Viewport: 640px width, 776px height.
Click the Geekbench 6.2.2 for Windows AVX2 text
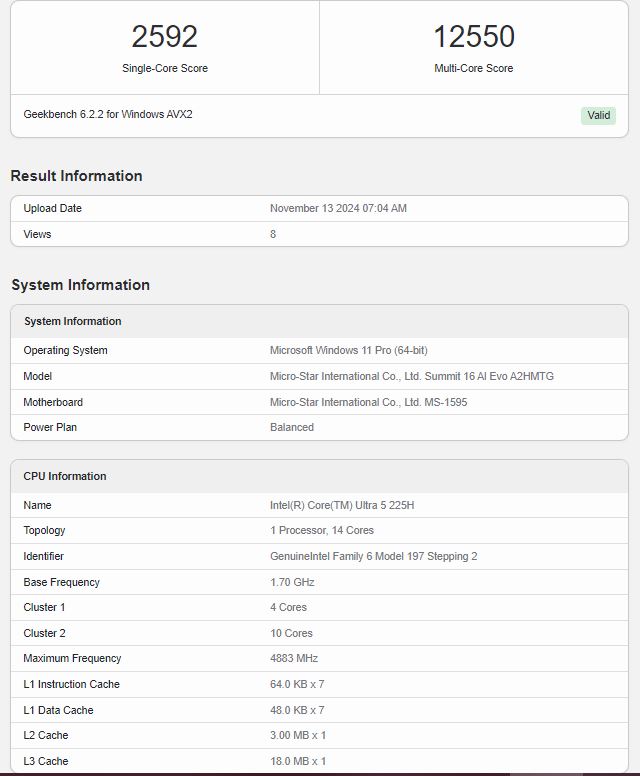point(108,114)
